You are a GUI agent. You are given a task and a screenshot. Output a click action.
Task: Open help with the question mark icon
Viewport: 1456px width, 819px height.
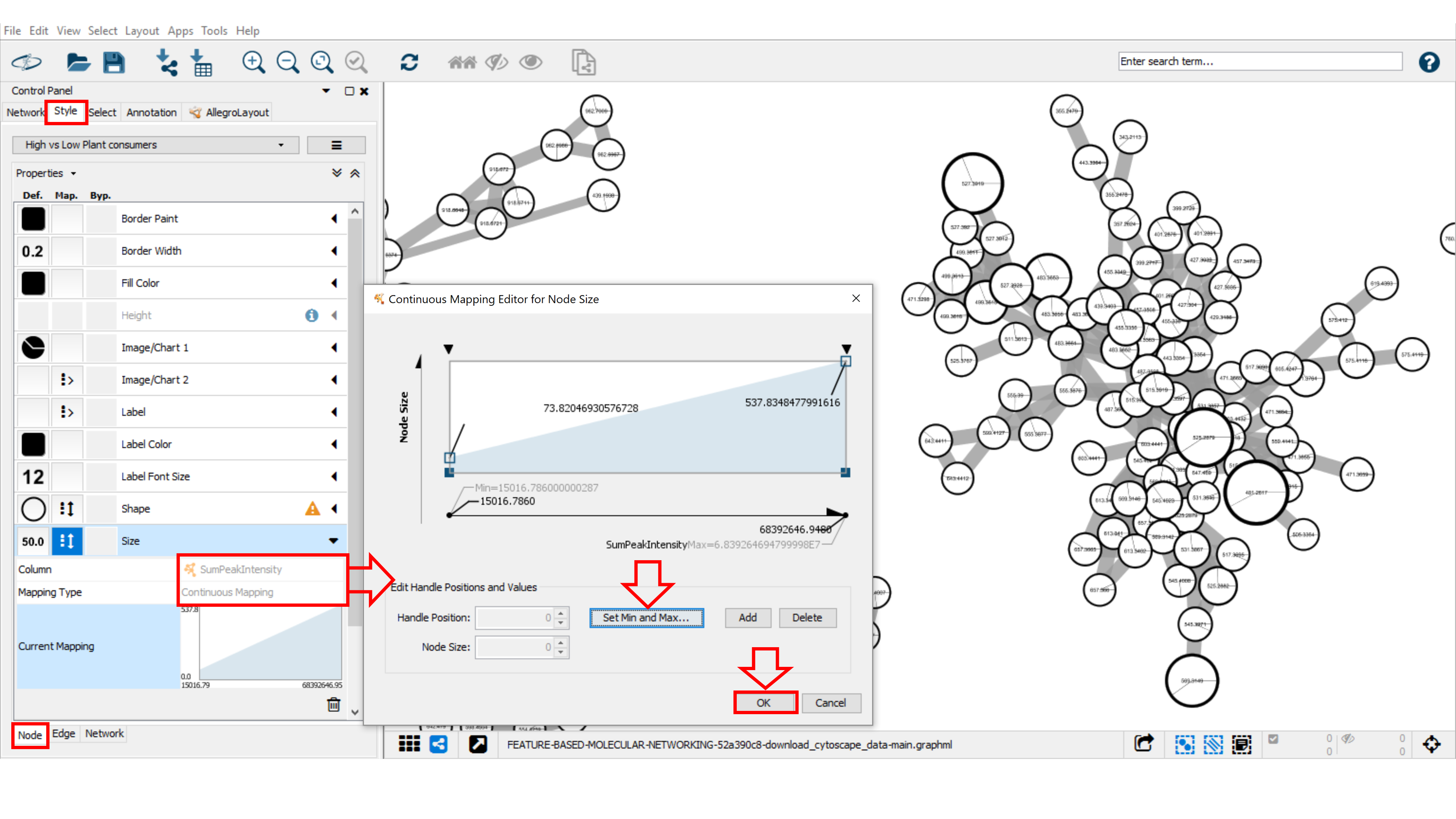click(x=1429, y=62)
